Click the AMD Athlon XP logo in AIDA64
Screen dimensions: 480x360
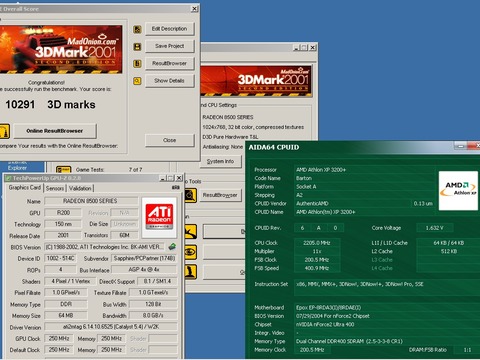(x=458, y=190)
